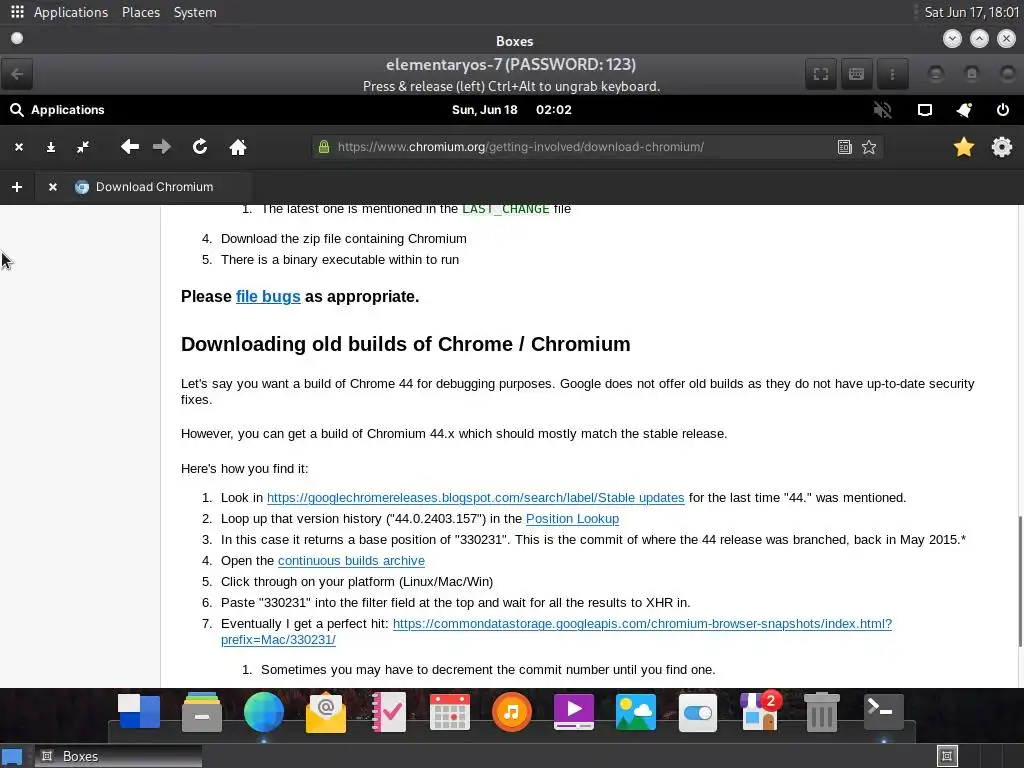The height and width of the screenshot is (768, 1024).
Task: Launch Mail from the dock
Action: pos(325,713)
